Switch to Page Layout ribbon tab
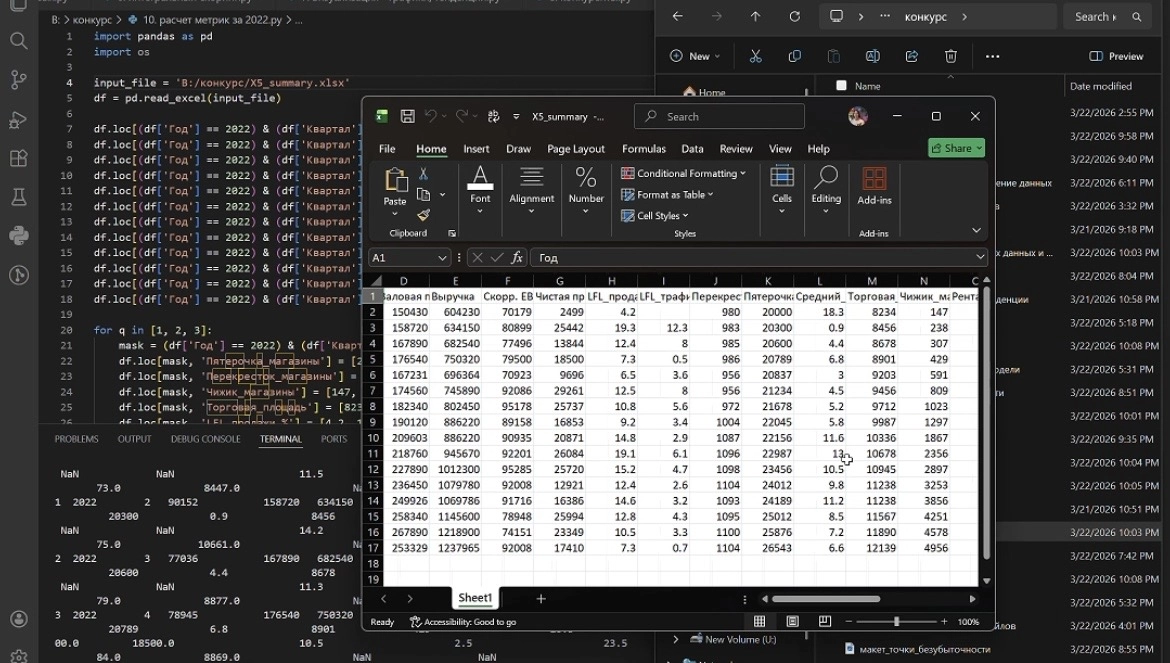The image size is (1170, 663). (576, 148)
